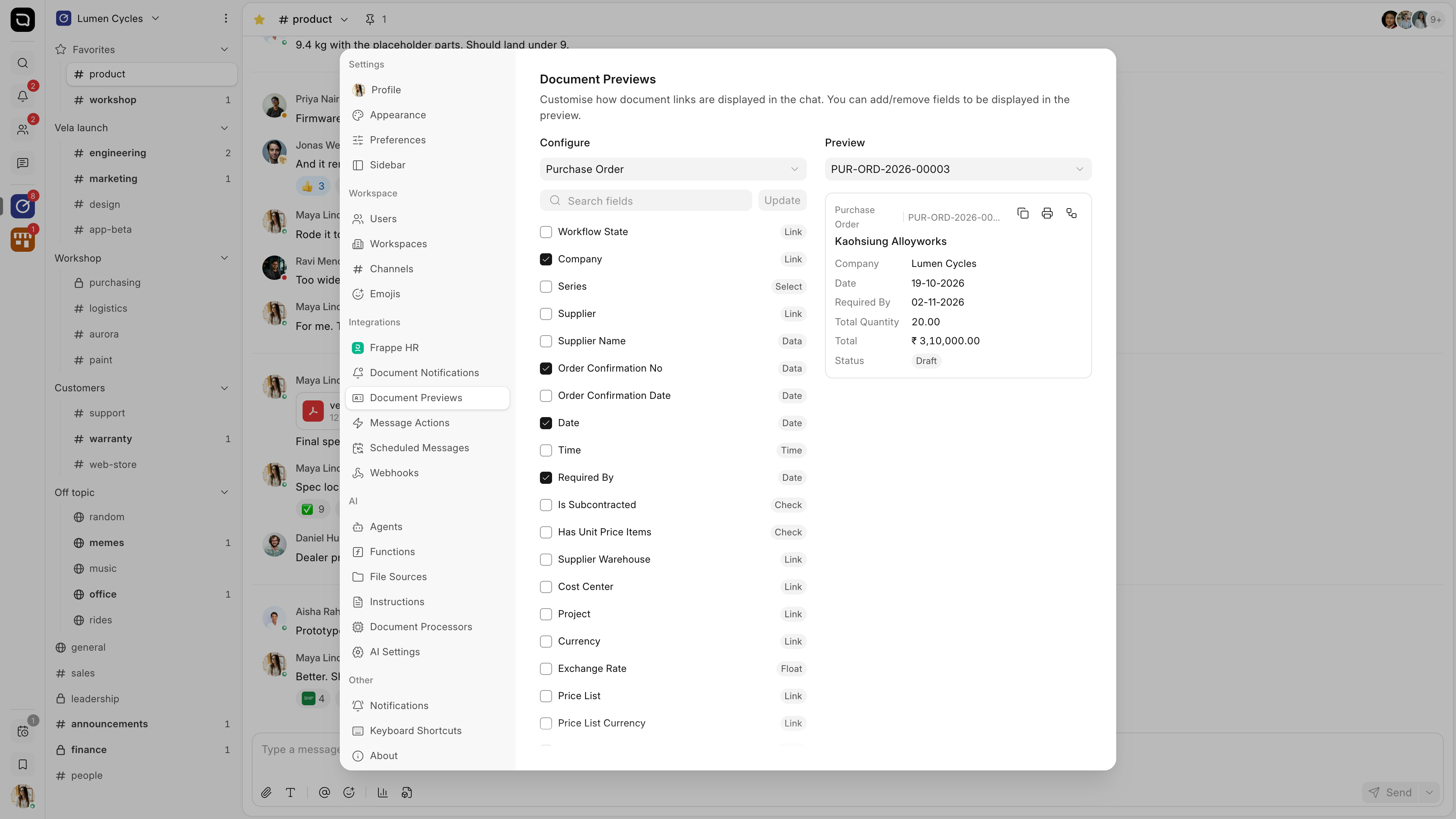Open AI Settings page
Screen dimensions: 1456x819
click(427, 652)
